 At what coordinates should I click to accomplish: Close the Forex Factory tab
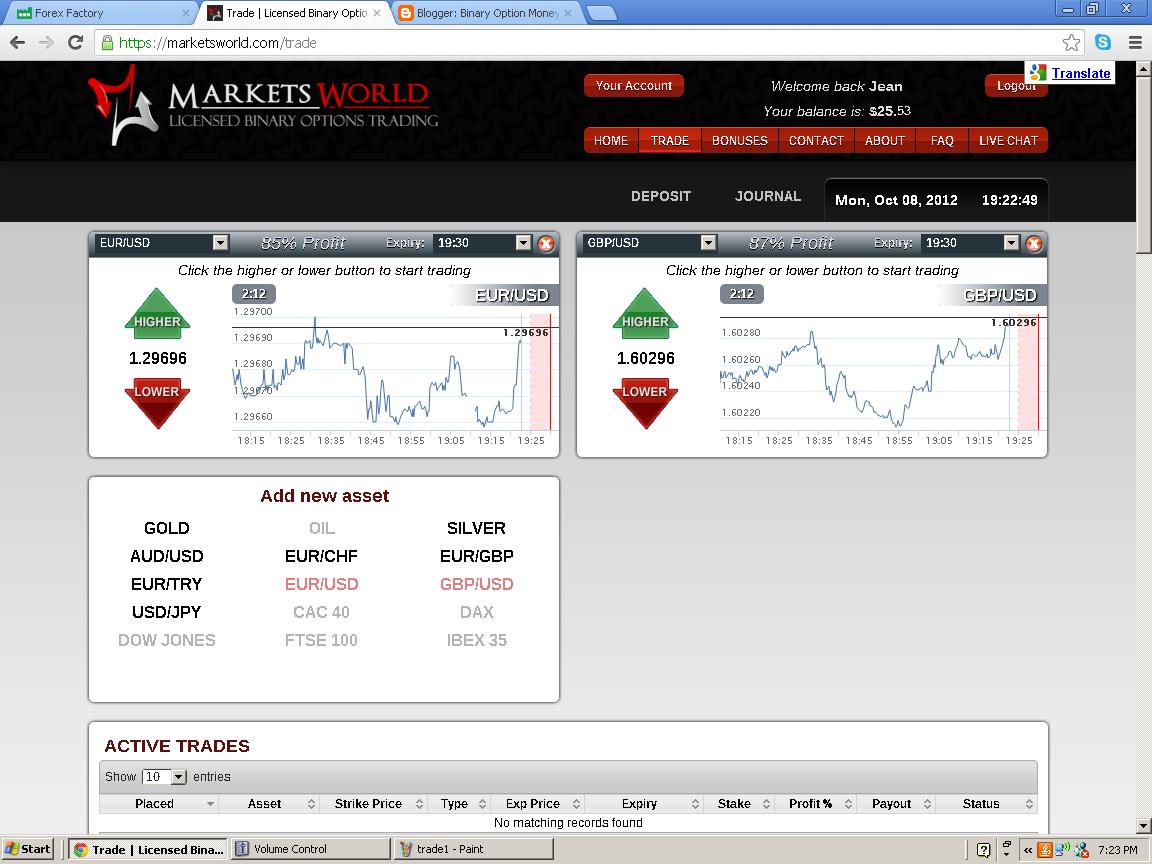185,13
